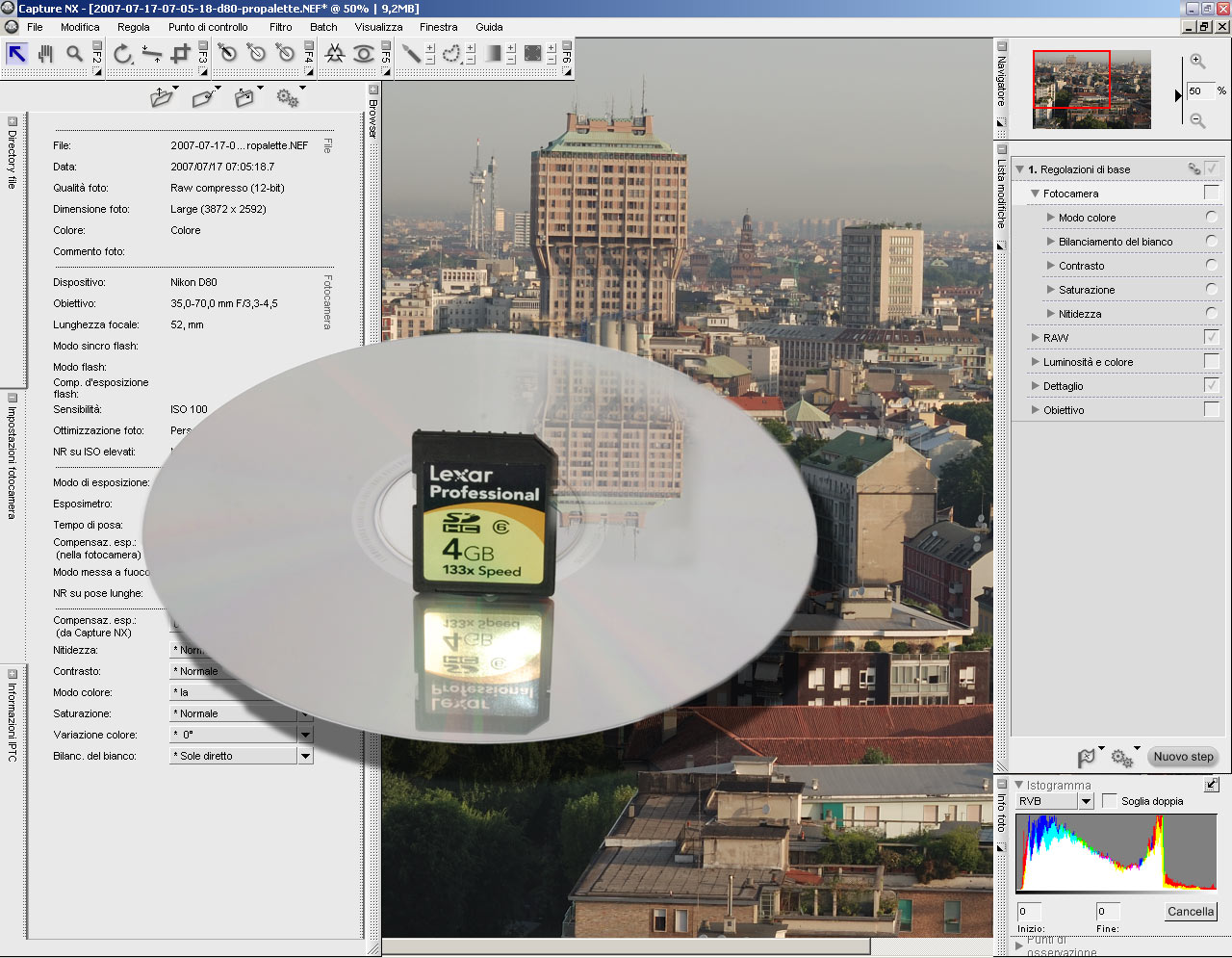
Task: Toggle the RAW checkbox
Action: [x=1212, y=338]
